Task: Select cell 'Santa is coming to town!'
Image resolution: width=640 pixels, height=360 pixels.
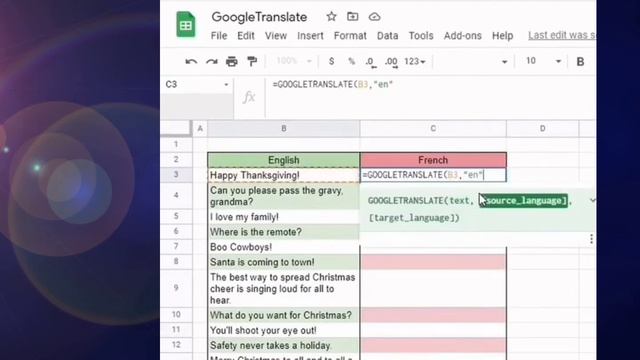Action: 284,262
